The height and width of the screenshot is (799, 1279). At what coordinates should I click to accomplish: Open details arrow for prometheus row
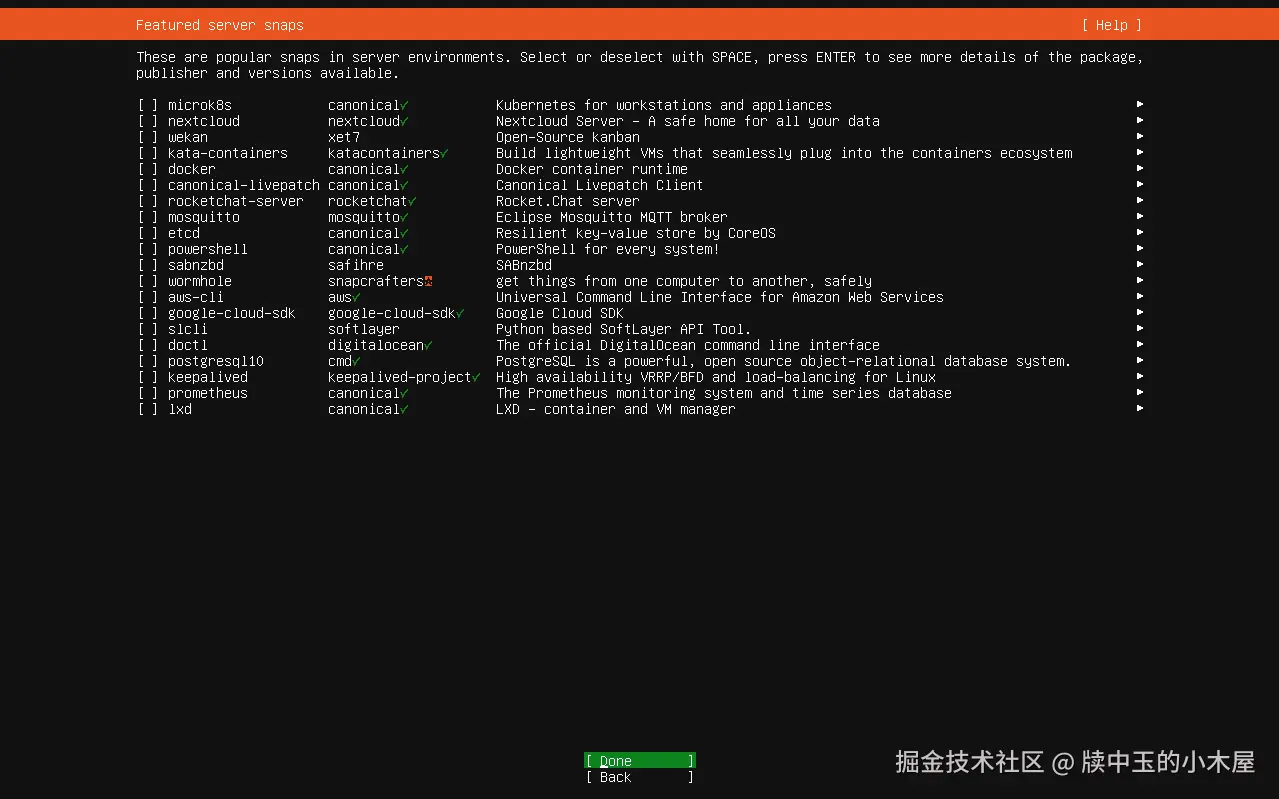coord(1140,392)
